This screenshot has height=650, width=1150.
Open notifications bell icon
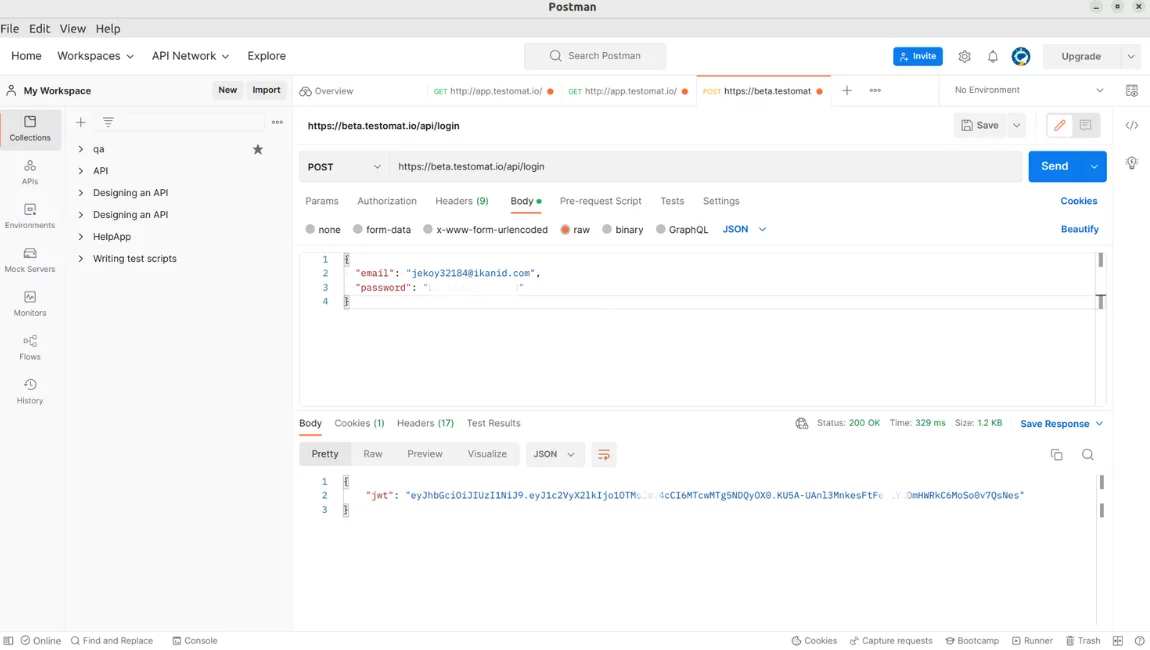993,57
